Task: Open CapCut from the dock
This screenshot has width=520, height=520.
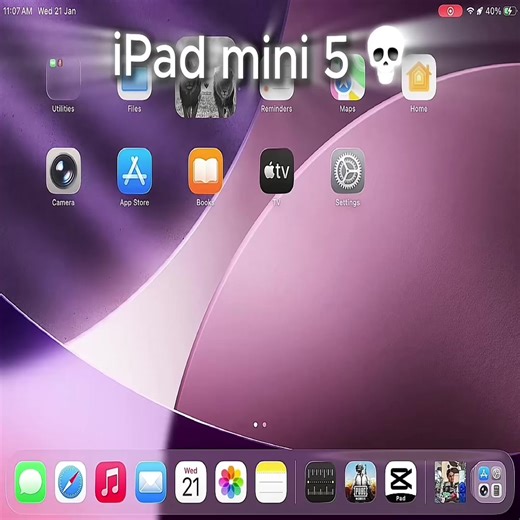Action: coord(400,482)
